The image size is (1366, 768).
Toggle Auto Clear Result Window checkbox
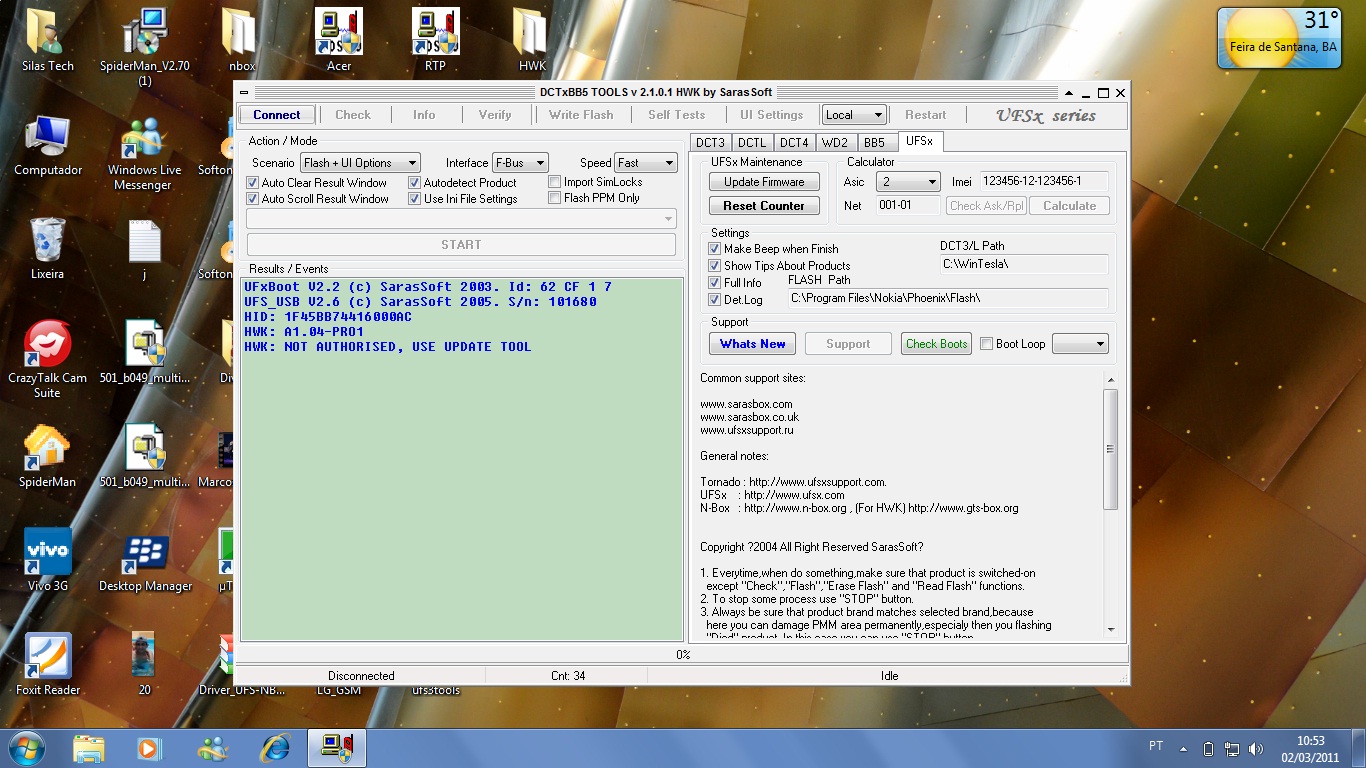[253, 183]
